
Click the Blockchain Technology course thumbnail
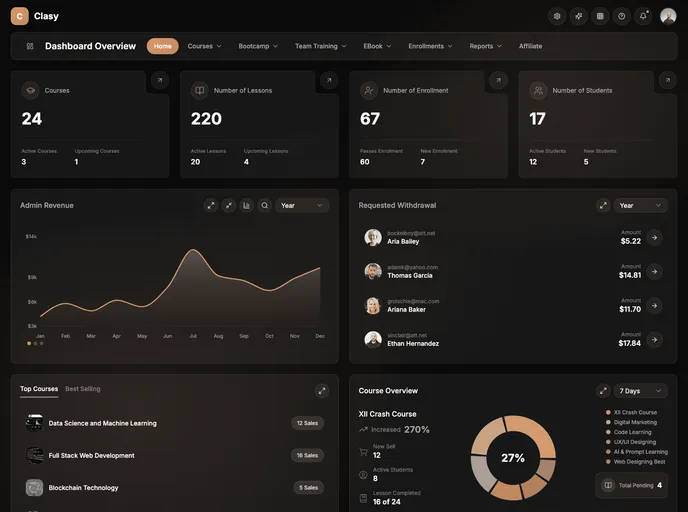(34, 487)
